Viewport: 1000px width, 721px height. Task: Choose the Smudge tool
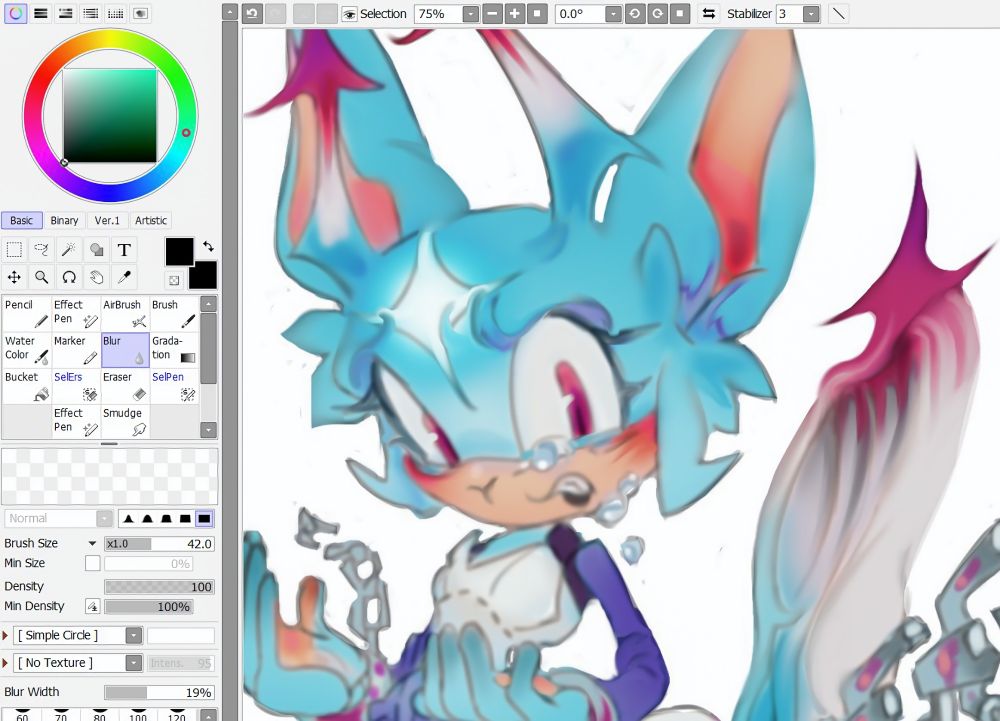coord(125,421)
